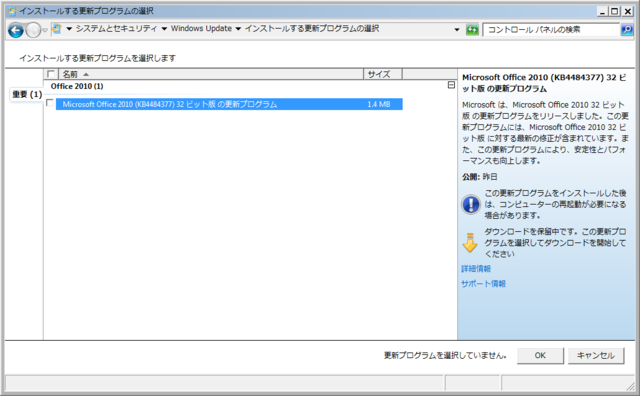Toggle the select-all checkbox in header
The image size is (640, 396).
pos(51,74)
